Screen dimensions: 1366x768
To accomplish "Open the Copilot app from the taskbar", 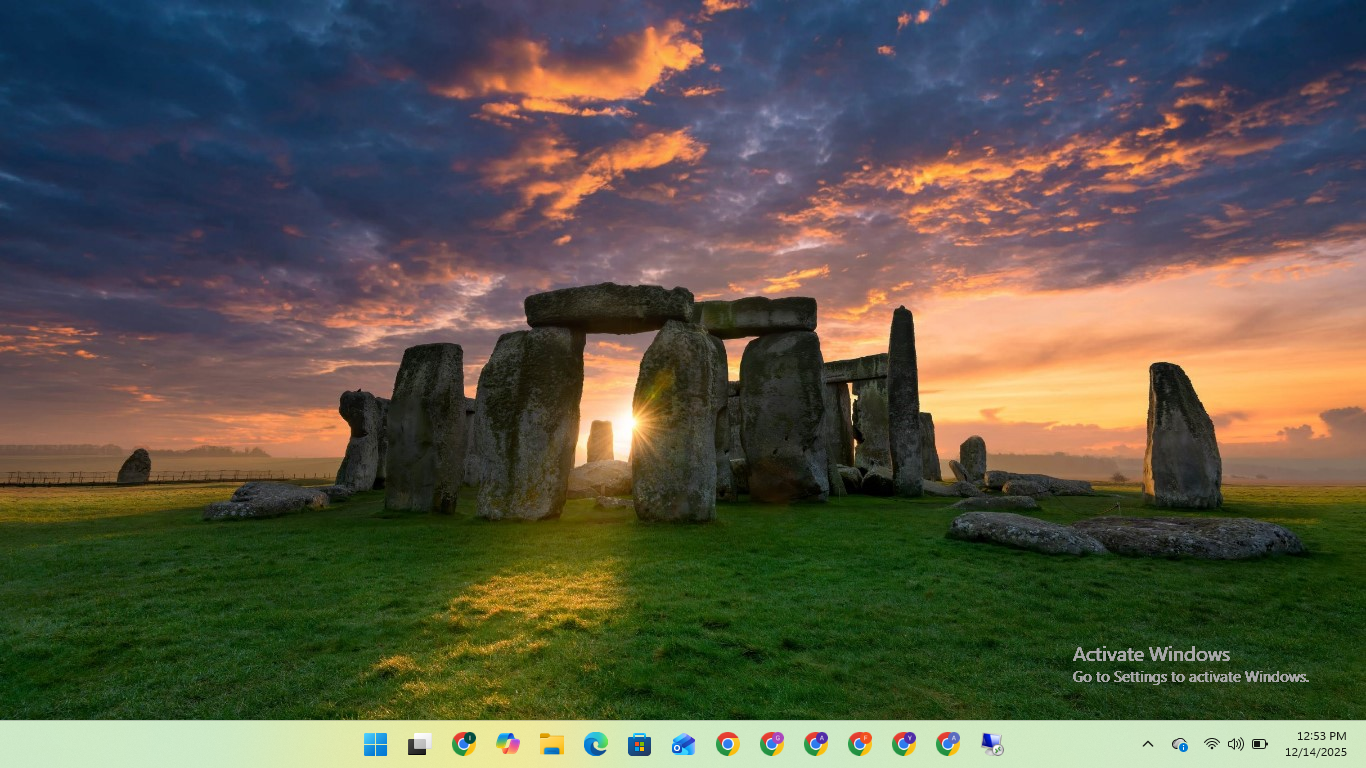I will point(508,744).
